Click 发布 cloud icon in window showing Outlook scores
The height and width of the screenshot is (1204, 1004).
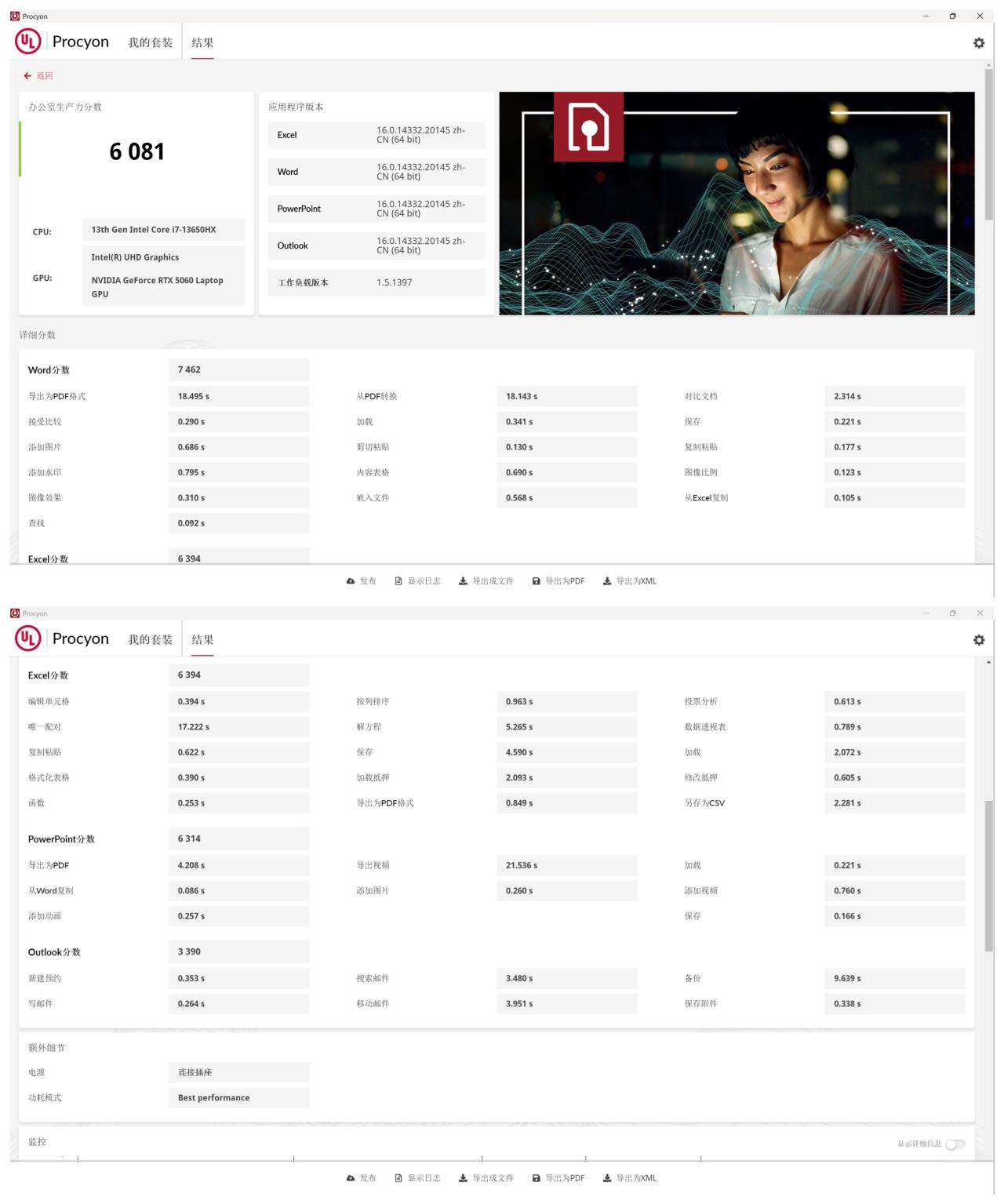351,1178
